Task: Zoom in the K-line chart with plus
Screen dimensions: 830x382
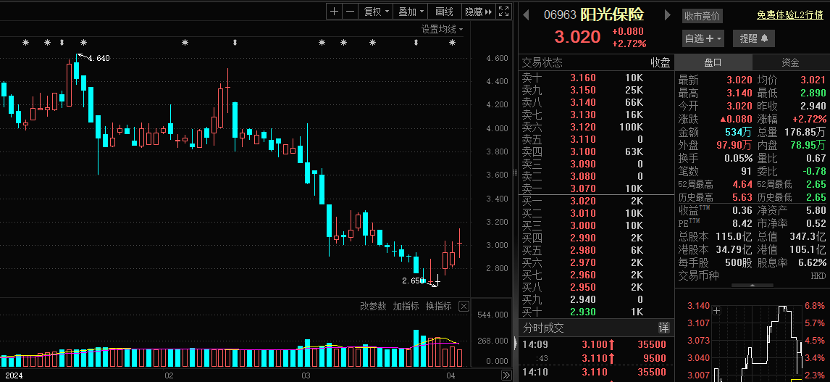Action: click(334, 12)
